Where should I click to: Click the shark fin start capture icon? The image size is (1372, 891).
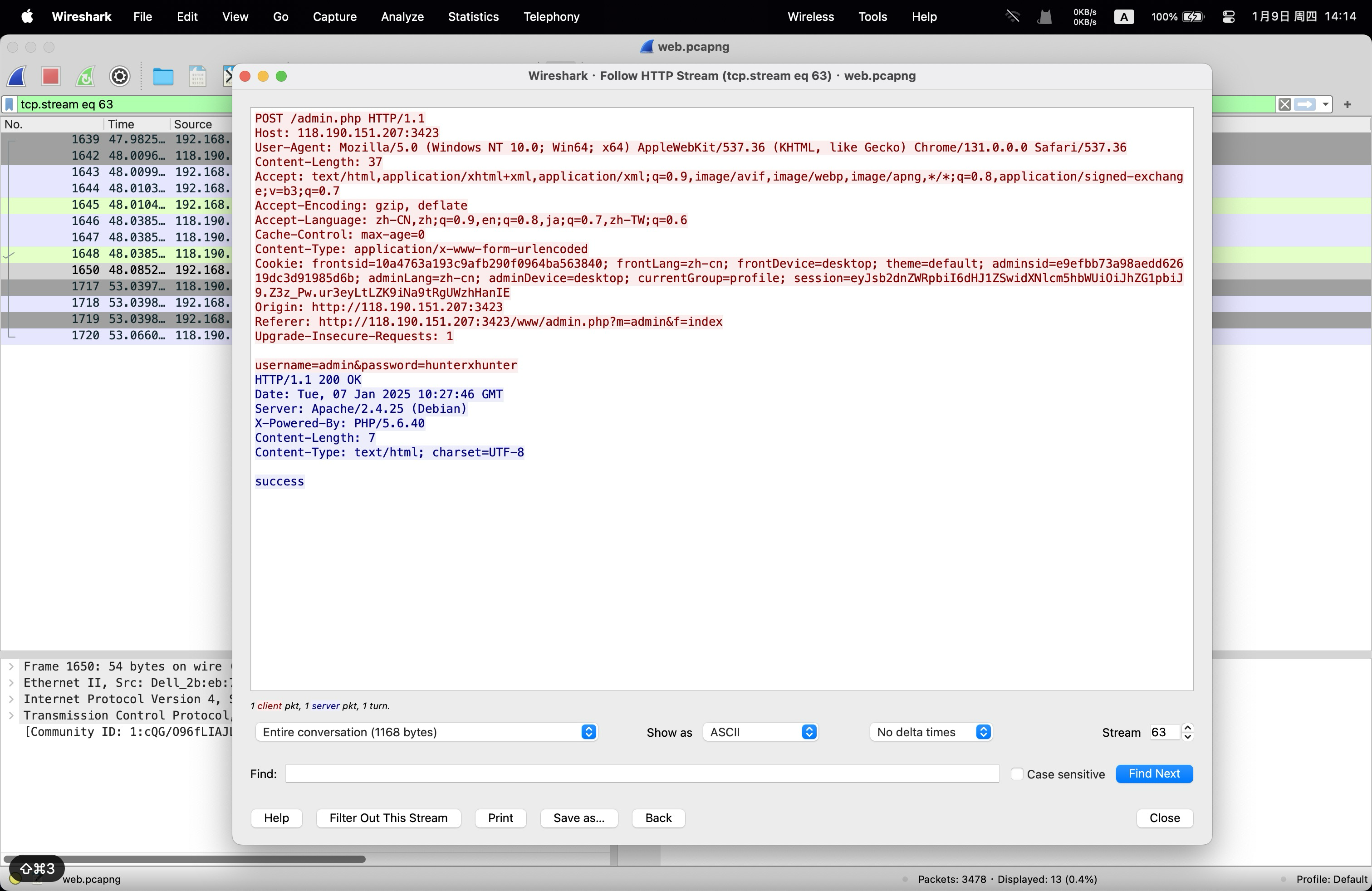tap(17, 76)
